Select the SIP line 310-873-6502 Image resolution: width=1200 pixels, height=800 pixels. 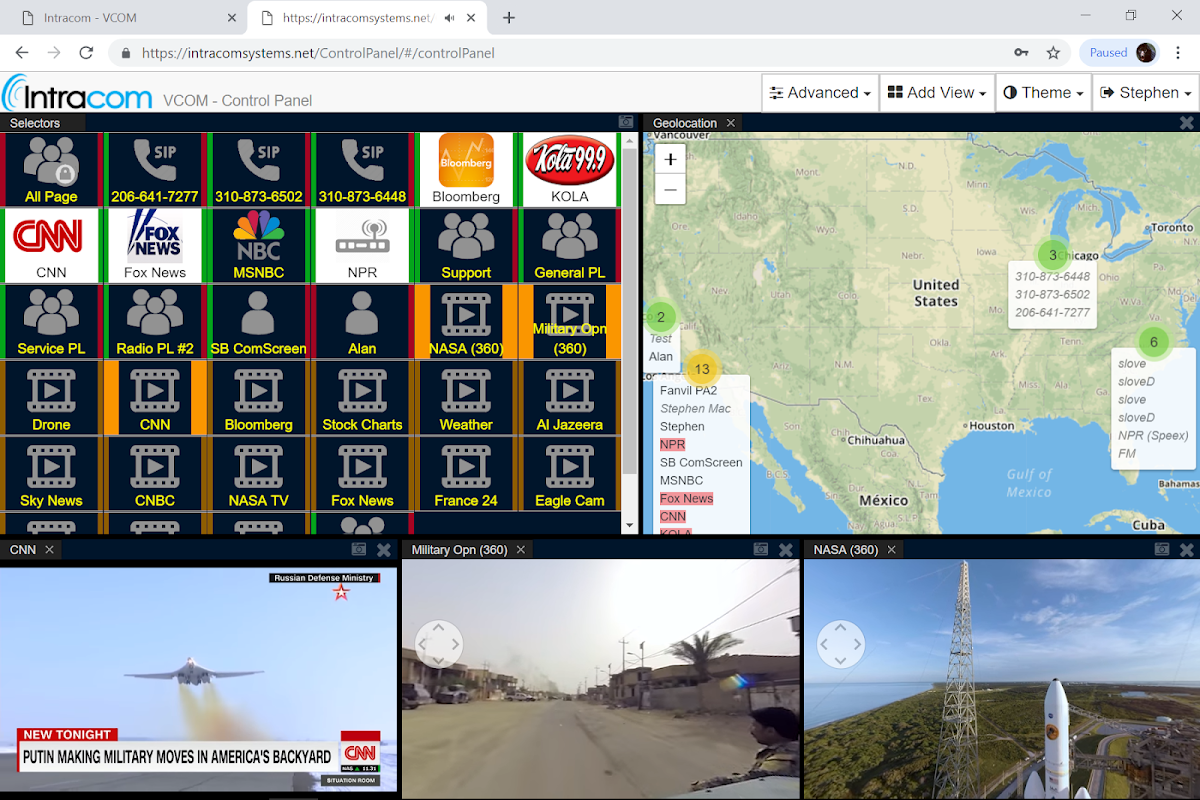258,170
